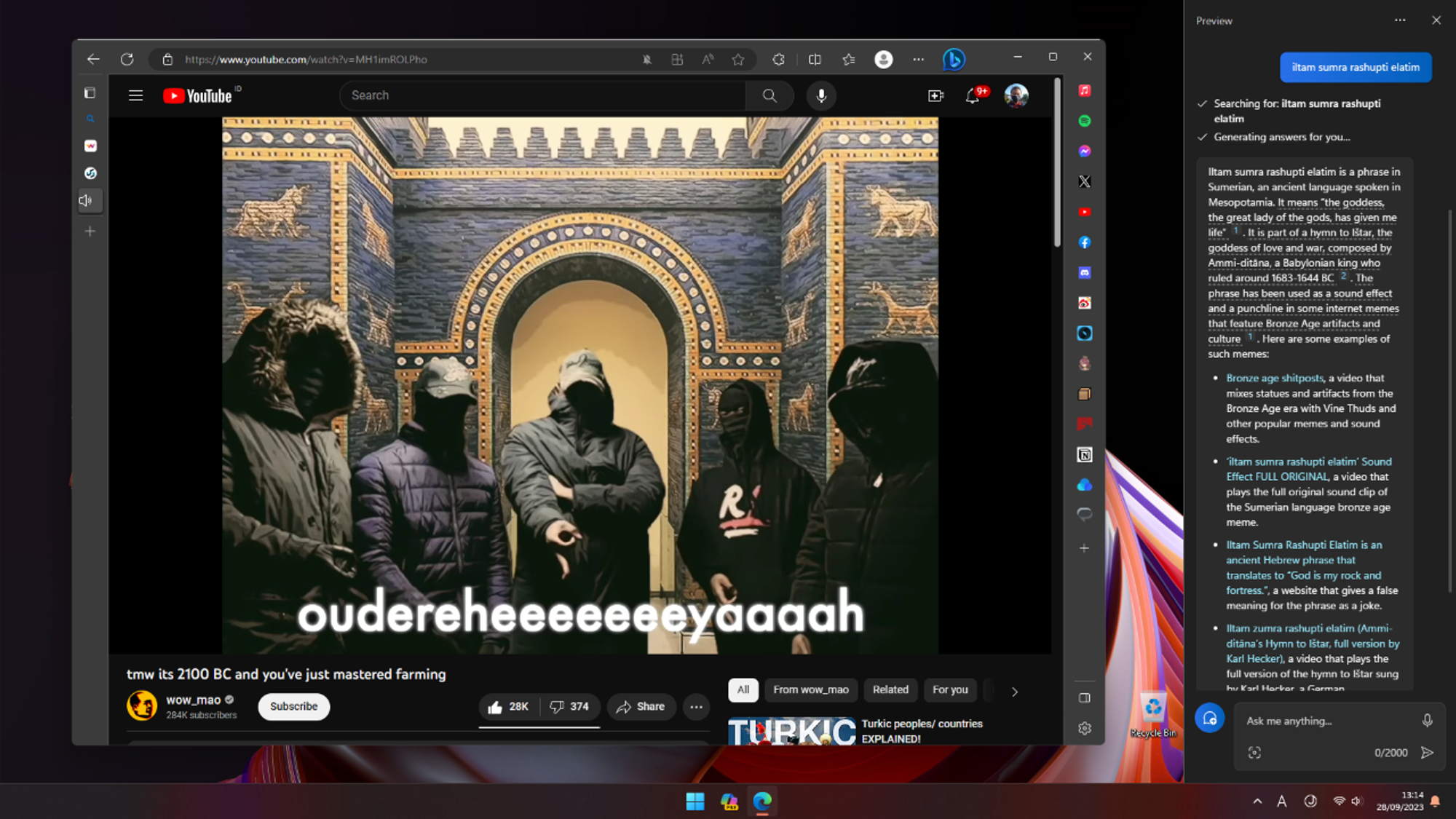This screenshot has height=819, width=1456.
Task: Open Messenger in Edge sidebar
Action: click(x=1085, y=151)
